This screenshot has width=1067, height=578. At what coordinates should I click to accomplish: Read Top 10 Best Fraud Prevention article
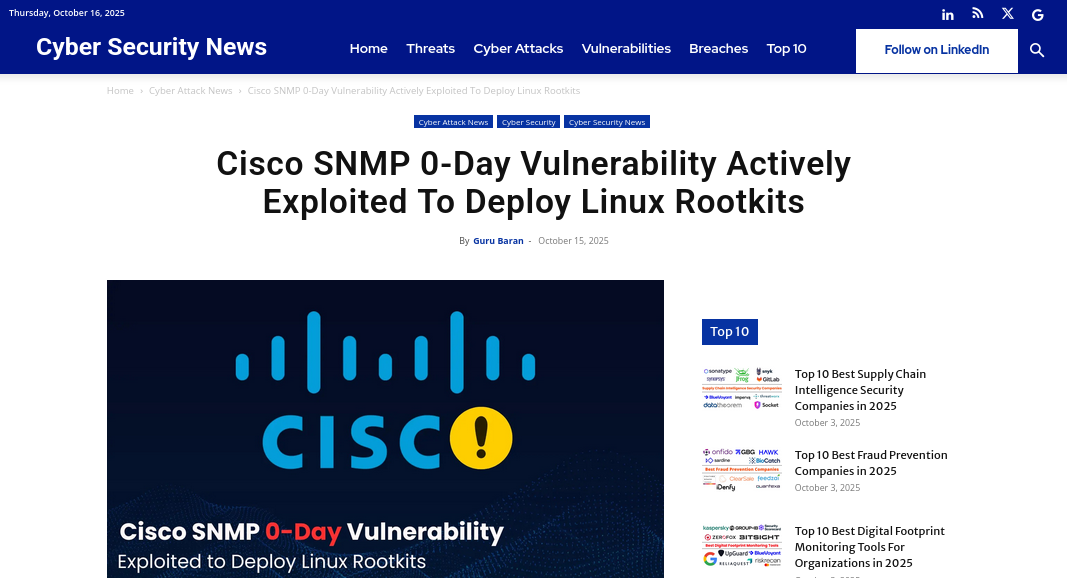point(870,463)
